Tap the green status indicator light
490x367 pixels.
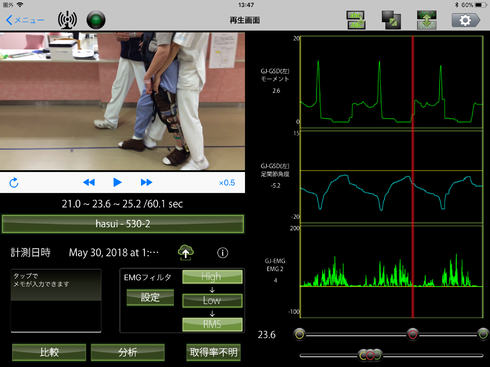tap(96, 20)
